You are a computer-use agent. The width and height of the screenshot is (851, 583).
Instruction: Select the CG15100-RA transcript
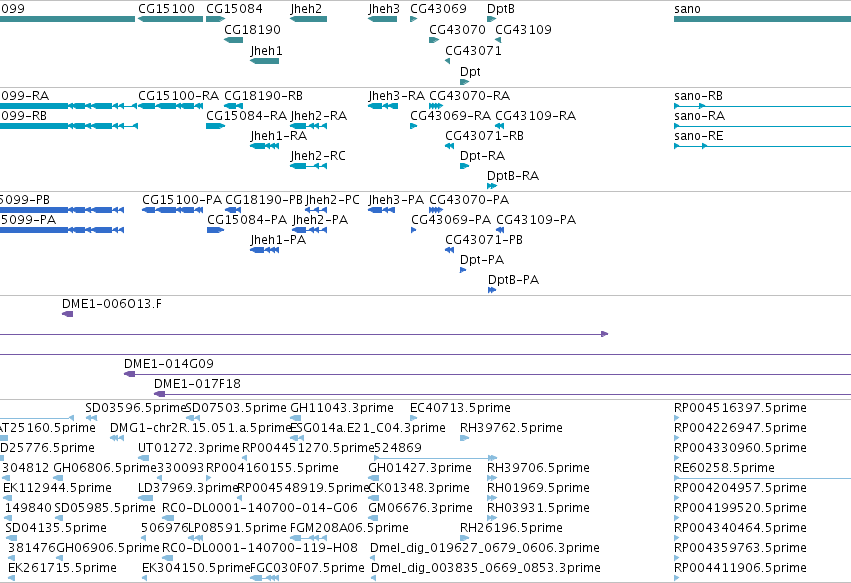170,106
